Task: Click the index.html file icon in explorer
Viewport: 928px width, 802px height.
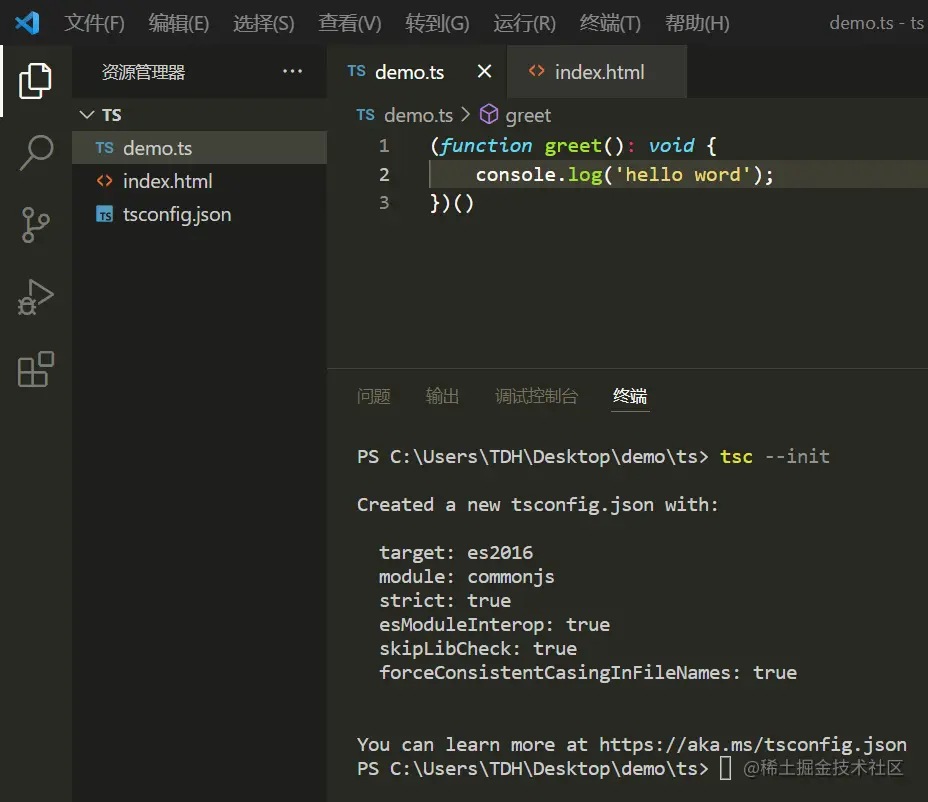Action: 104,181
